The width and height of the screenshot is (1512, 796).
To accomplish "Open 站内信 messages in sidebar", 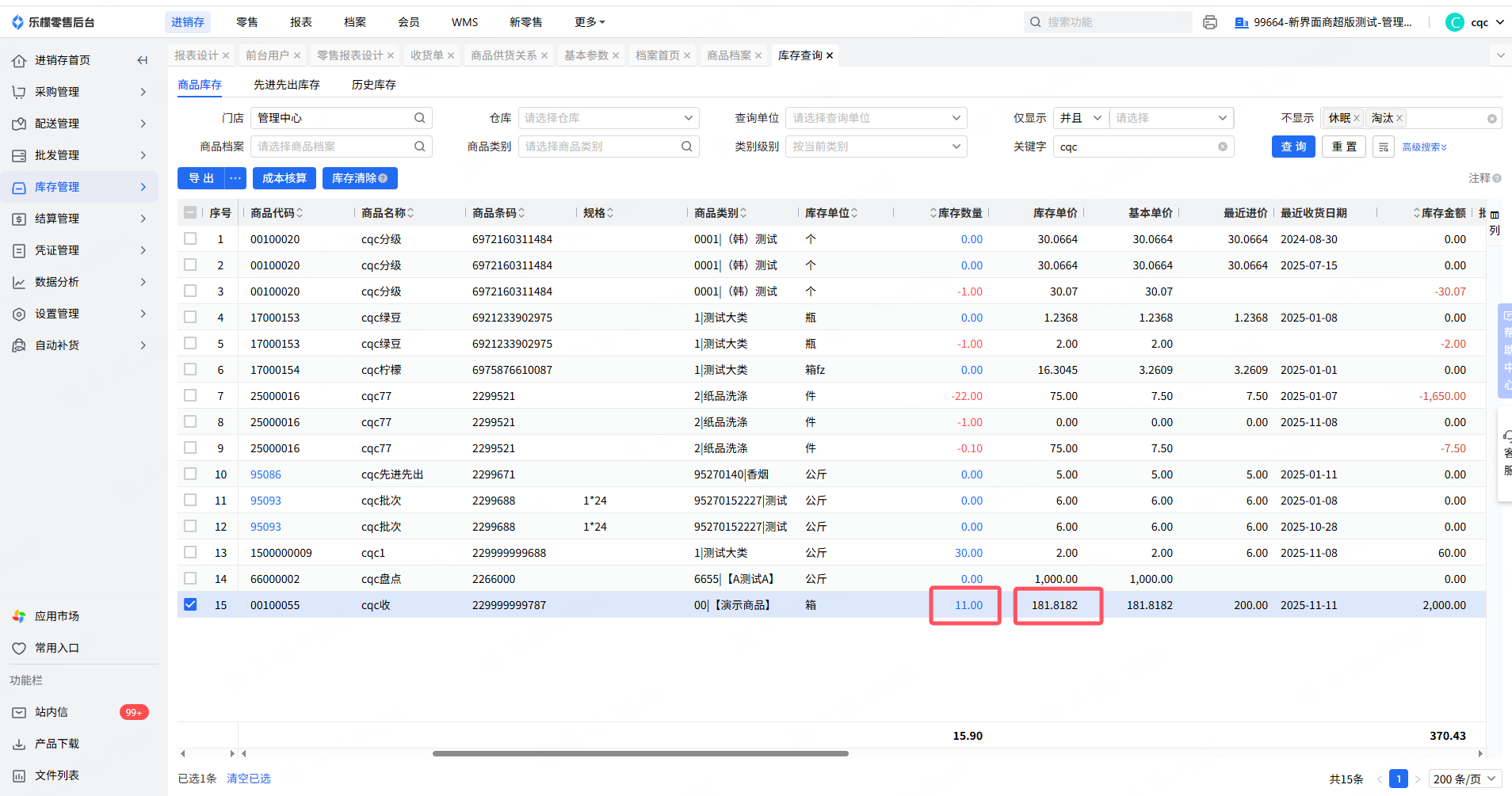I will tap(52, 712).
